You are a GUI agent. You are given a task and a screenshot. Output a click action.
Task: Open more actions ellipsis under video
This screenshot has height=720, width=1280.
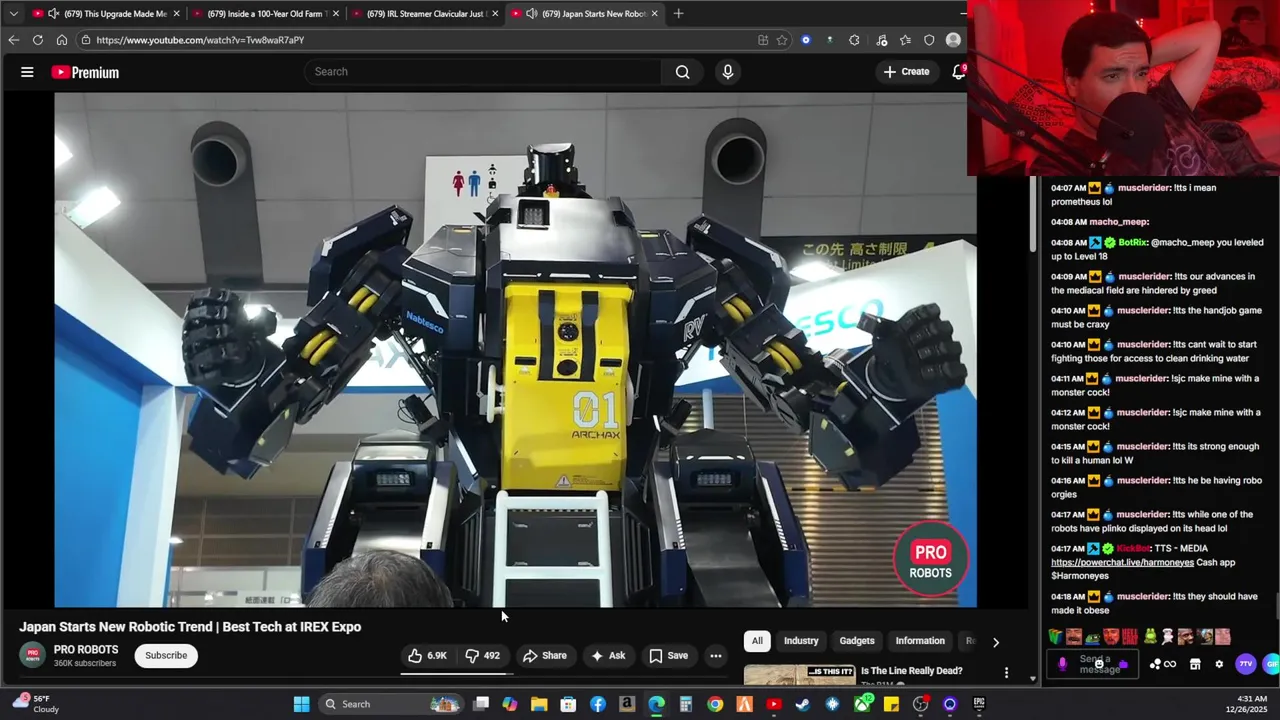click(x=716, y=656)
